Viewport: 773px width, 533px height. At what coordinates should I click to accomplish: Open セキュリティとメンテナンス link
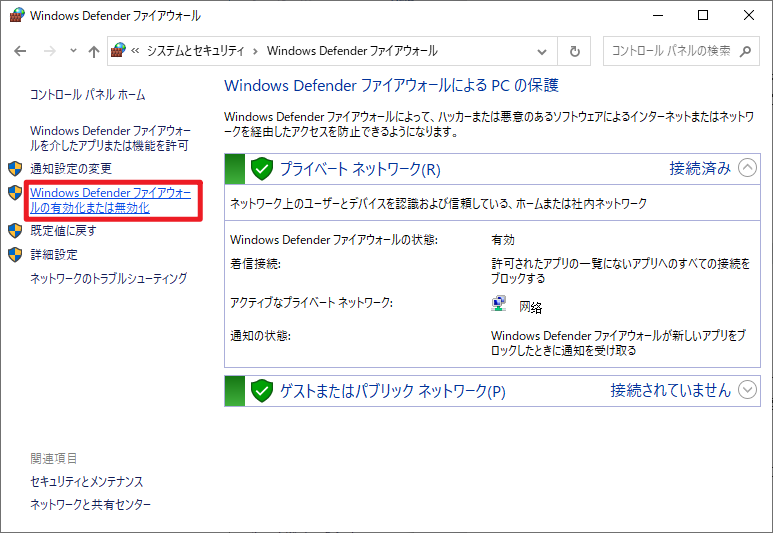coord(86,482)
